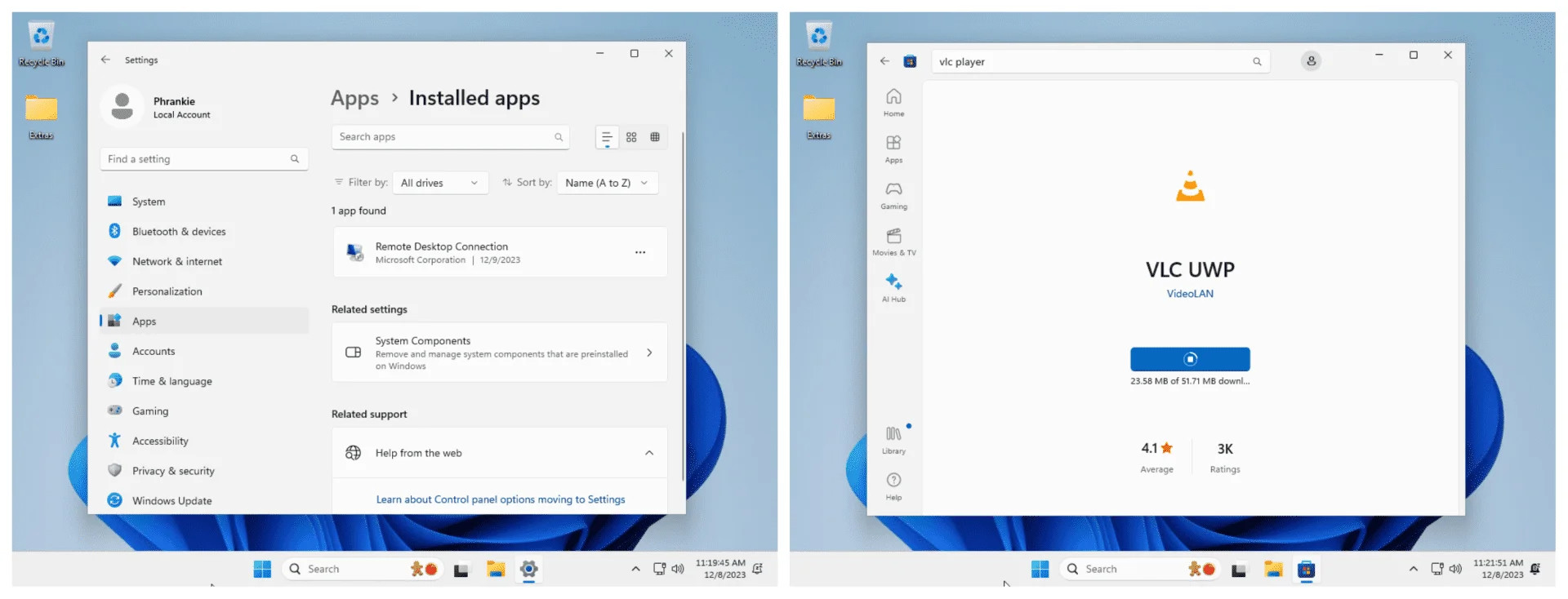Select Network & internet in Settings sidebar

point(204,261)
